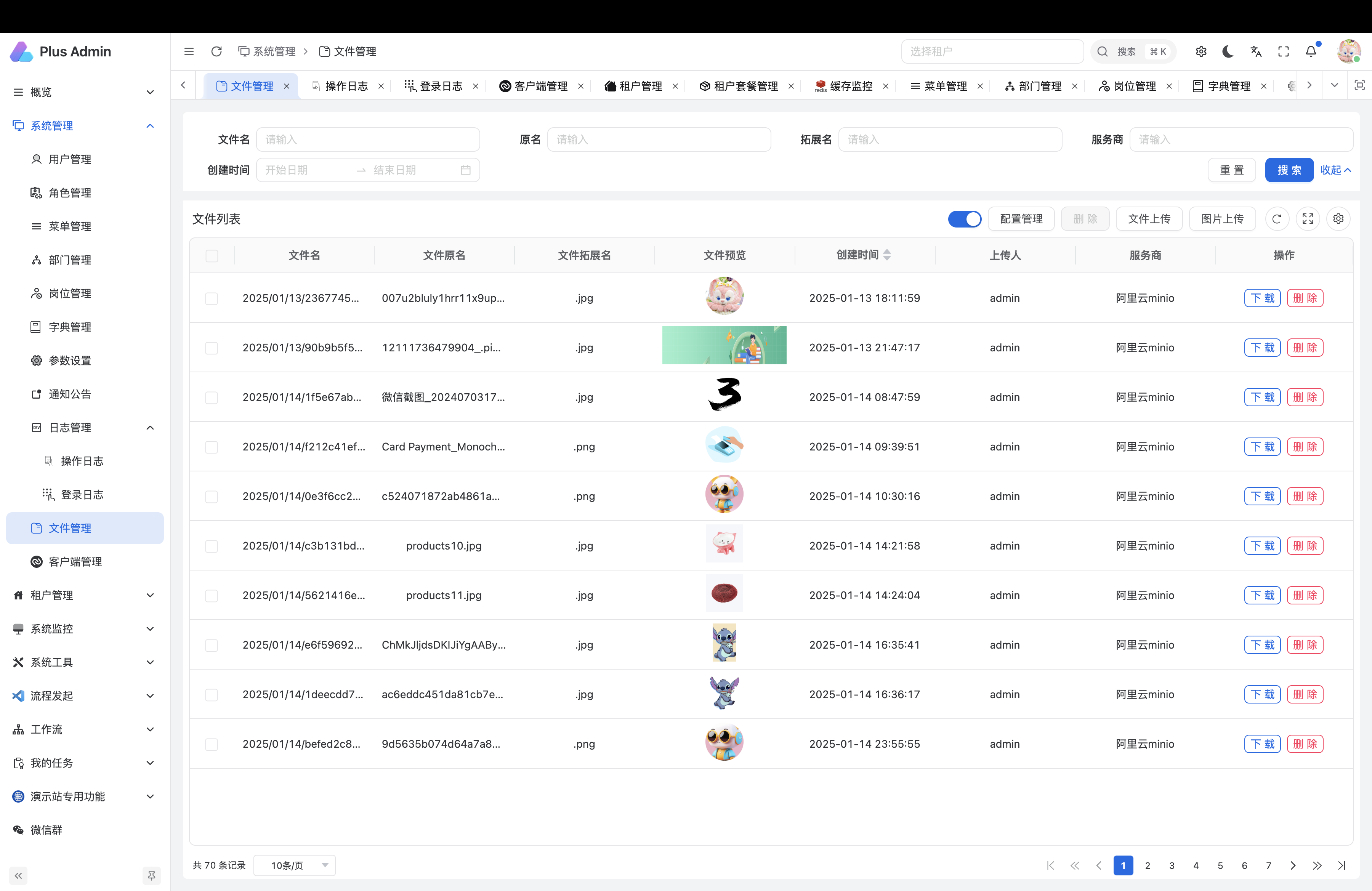Click the language translation icon
This screenshot has width=1372, height=891.
(x=1256, y=52)
